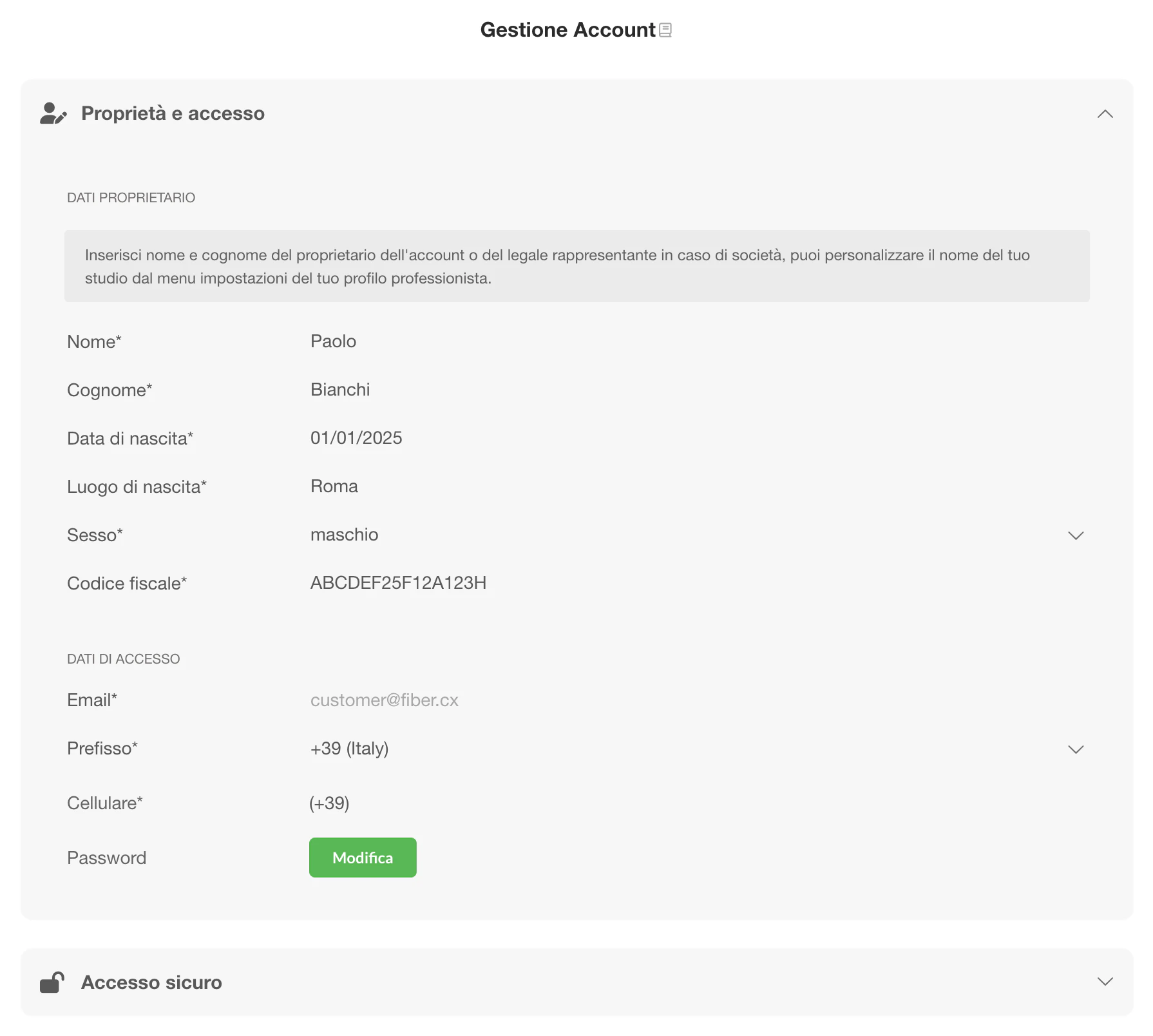The height and width of the screenshot is (1036, 1153).
Task: Click the document icon beside Gestione Account
Action: 665,30
